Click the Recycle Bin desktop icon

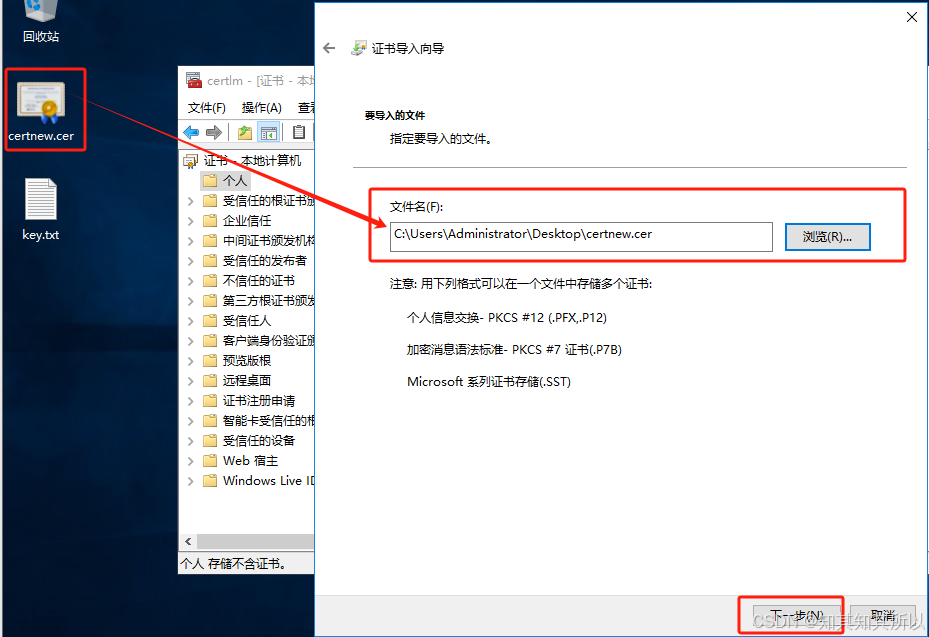tap(41, 22)
